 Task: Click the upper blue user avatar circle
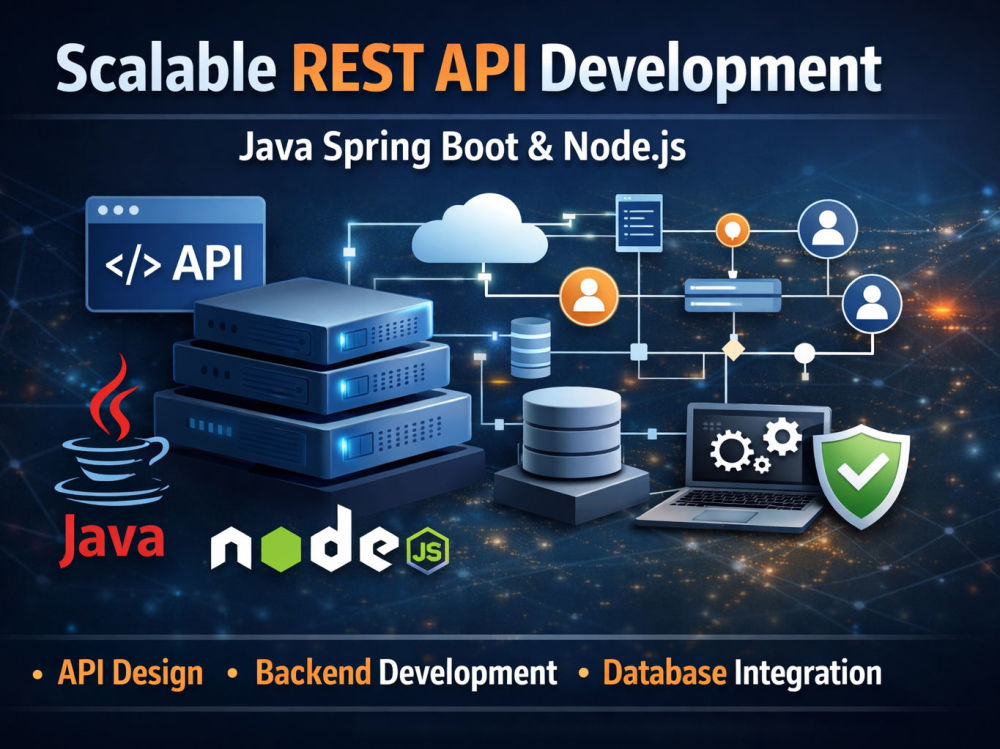click(x=828, y=229)
